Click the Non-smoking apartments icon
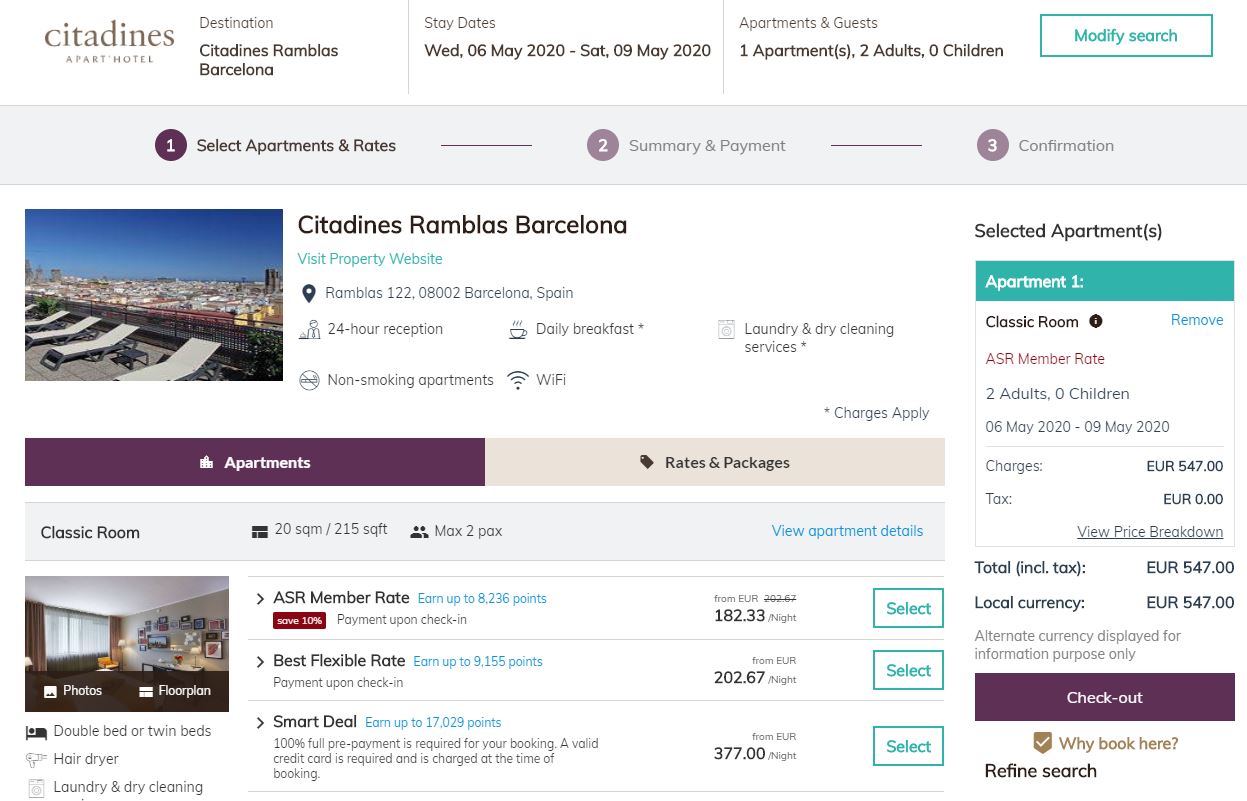 click(x=310, y=380)
